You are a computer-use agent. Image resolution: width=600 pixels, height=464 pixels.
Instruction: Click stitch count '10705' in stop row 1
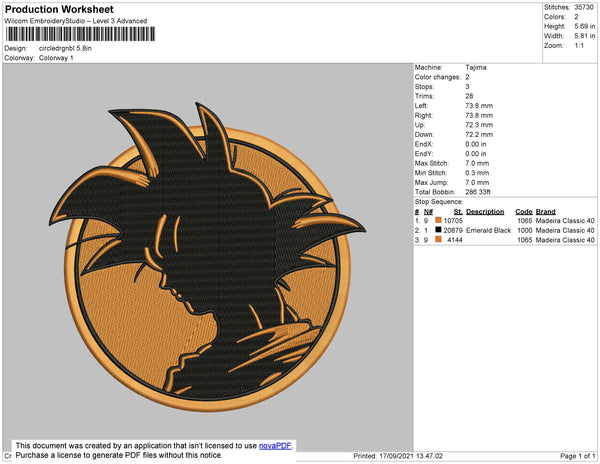pyautogui.click(x=453, y=221)
